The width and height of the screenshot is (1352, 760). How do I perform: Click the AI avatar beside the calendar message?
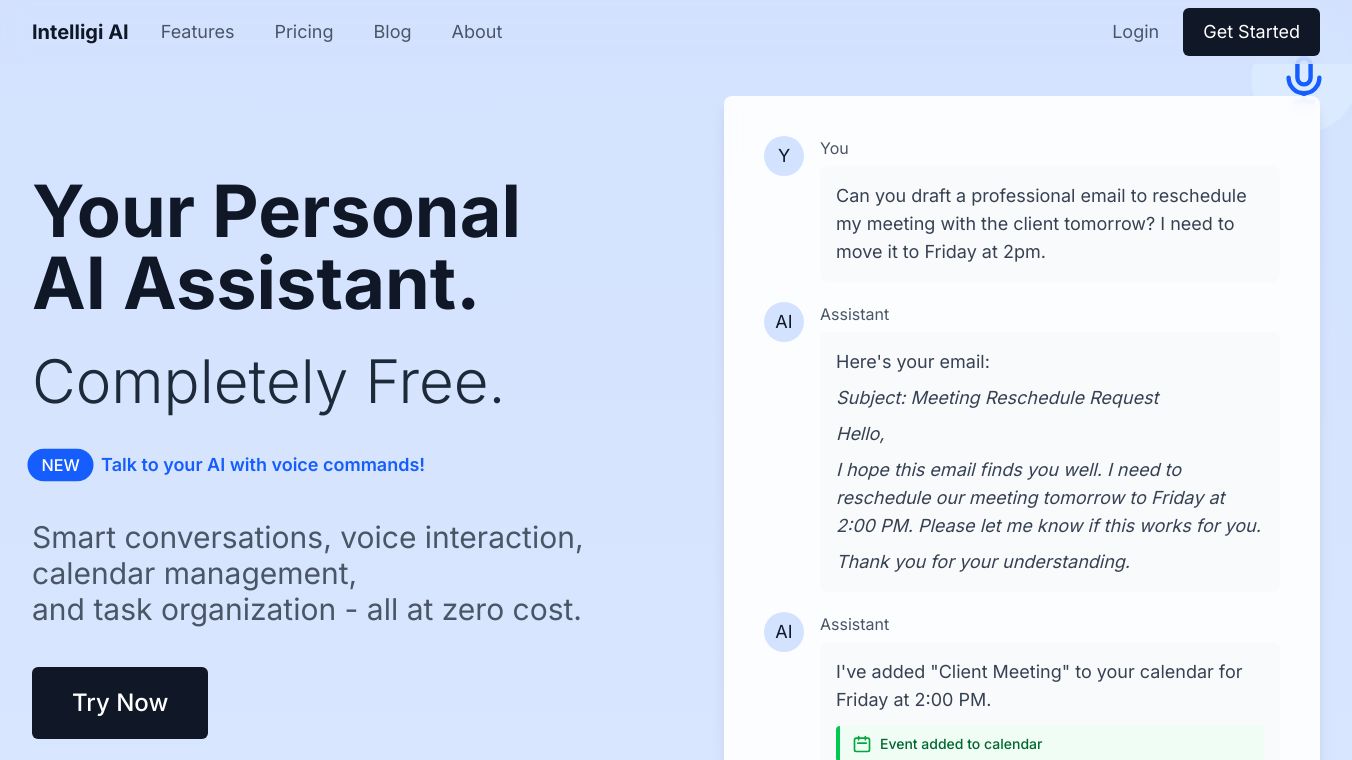(x=784, y=632)
